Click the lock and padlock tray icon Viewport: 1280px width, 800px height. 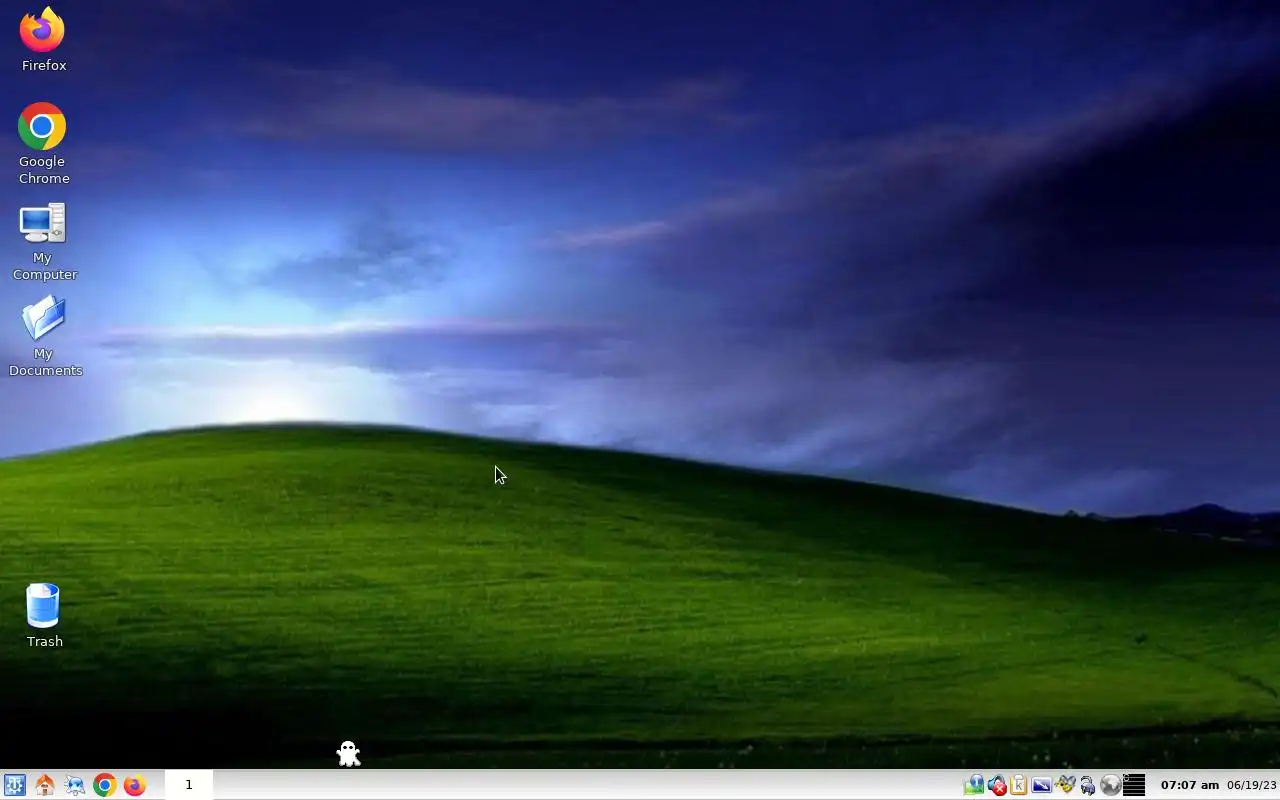click(1087, 785)
